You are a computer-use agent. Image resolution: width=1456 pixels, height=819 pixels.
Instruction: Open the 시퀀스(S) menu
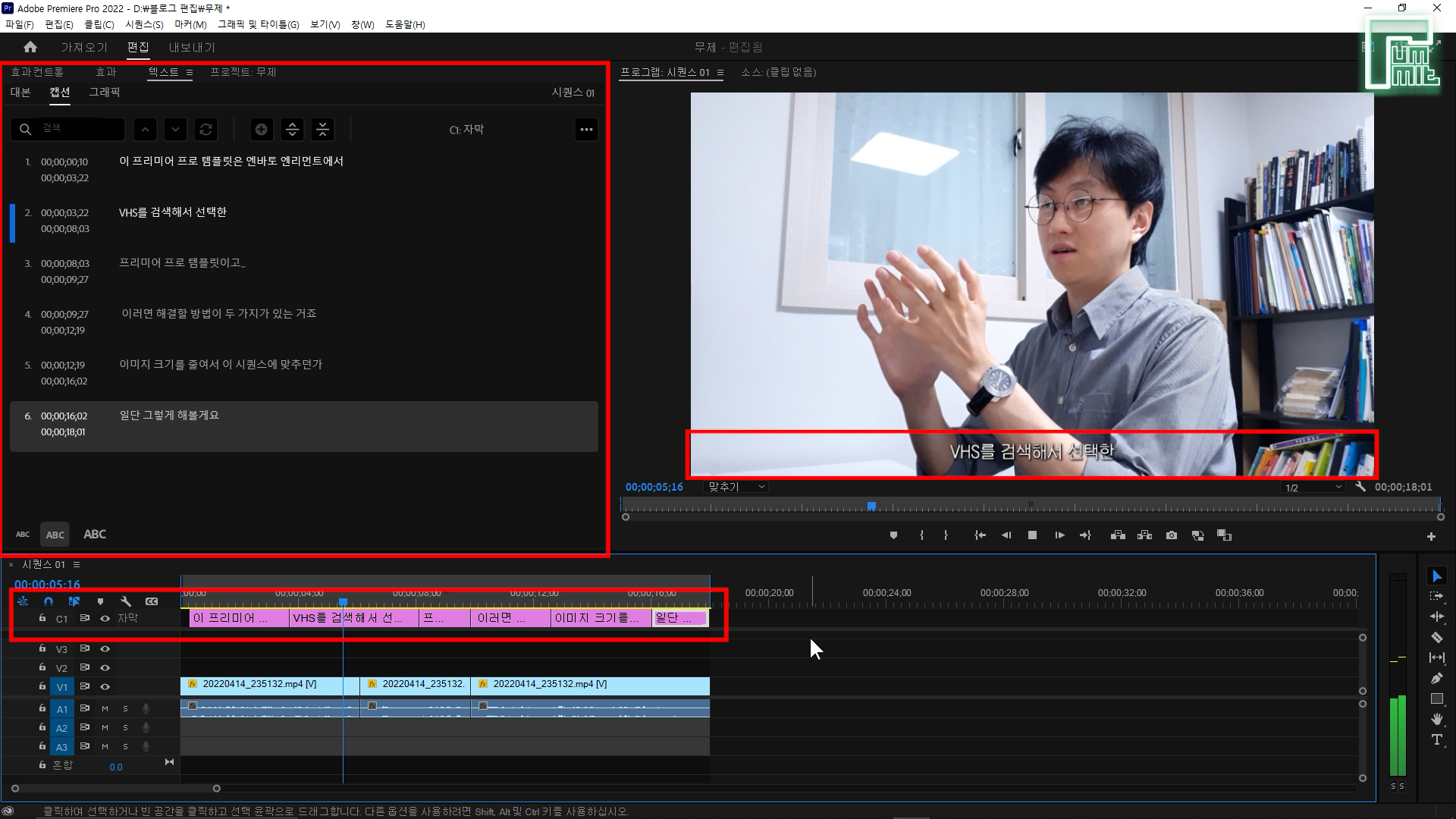144,24
